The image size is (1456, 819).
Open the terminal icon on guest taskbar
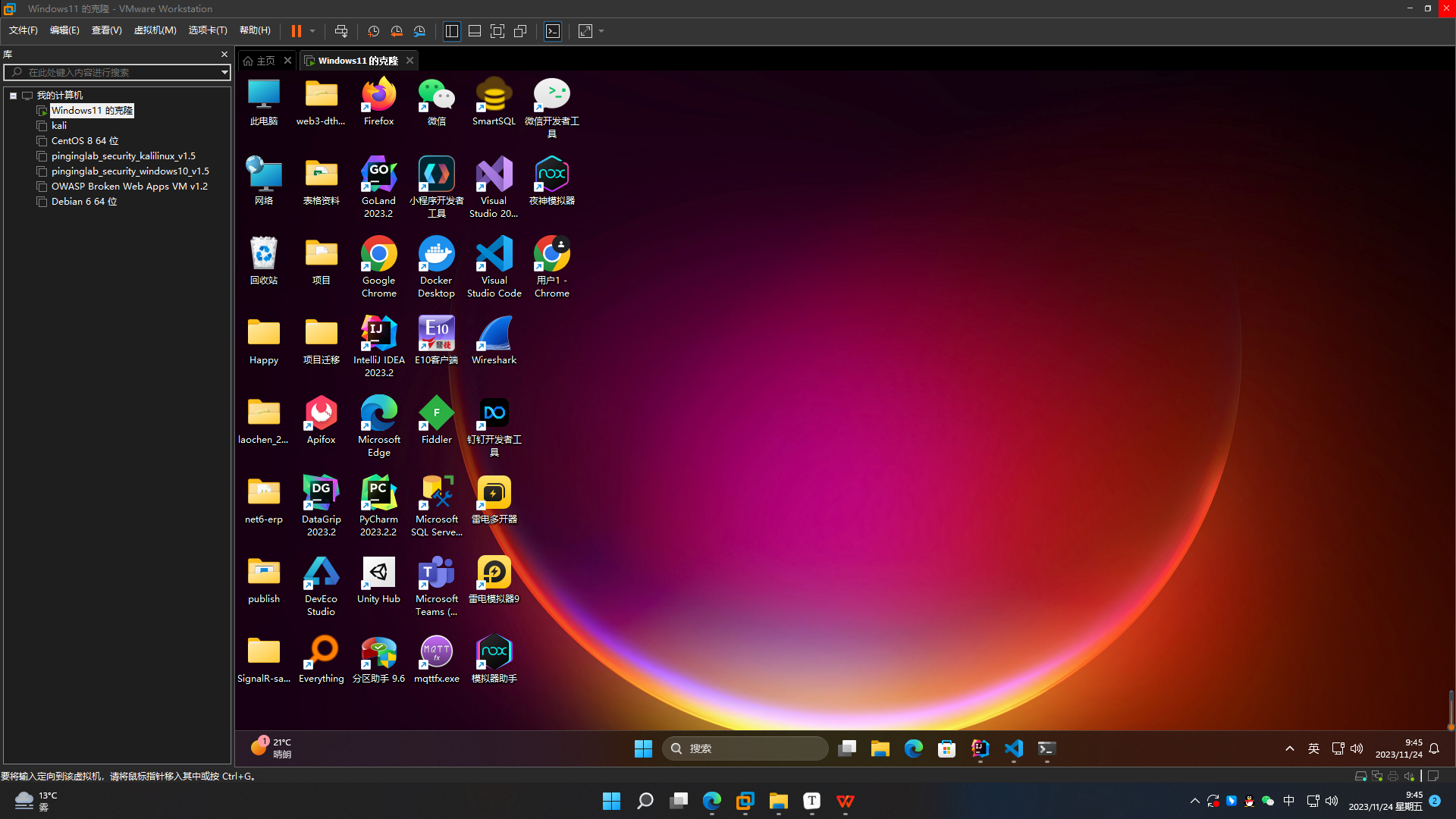pos(1046,748)
